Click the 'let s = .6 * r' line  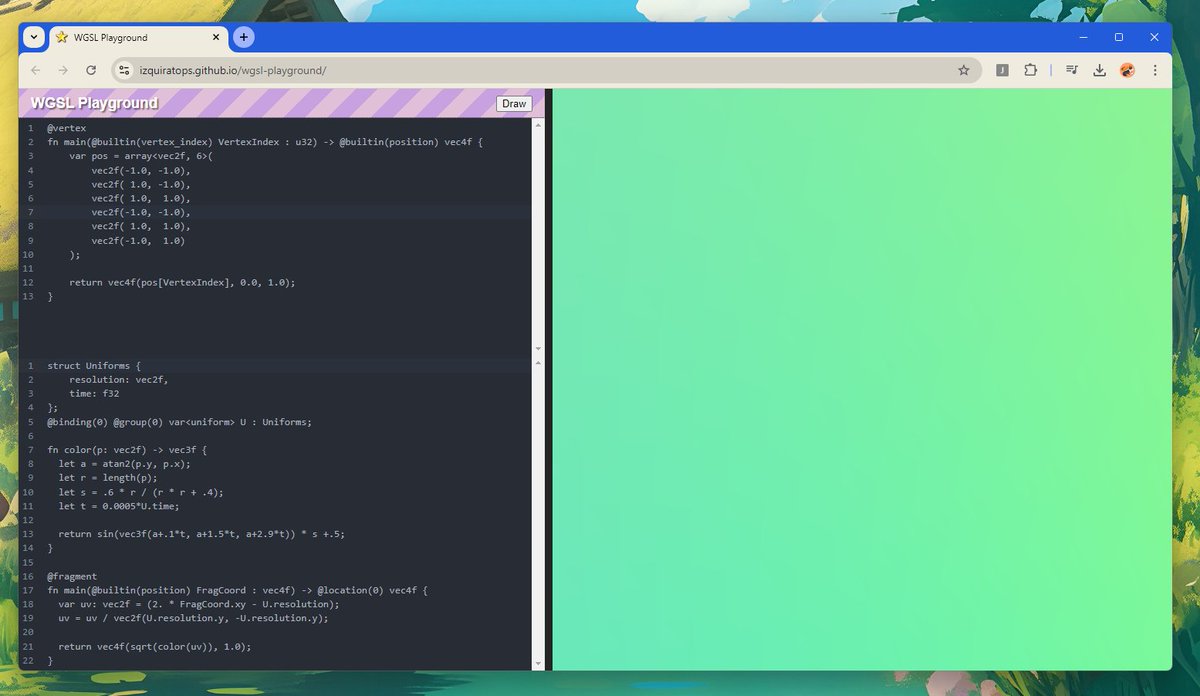140,492
